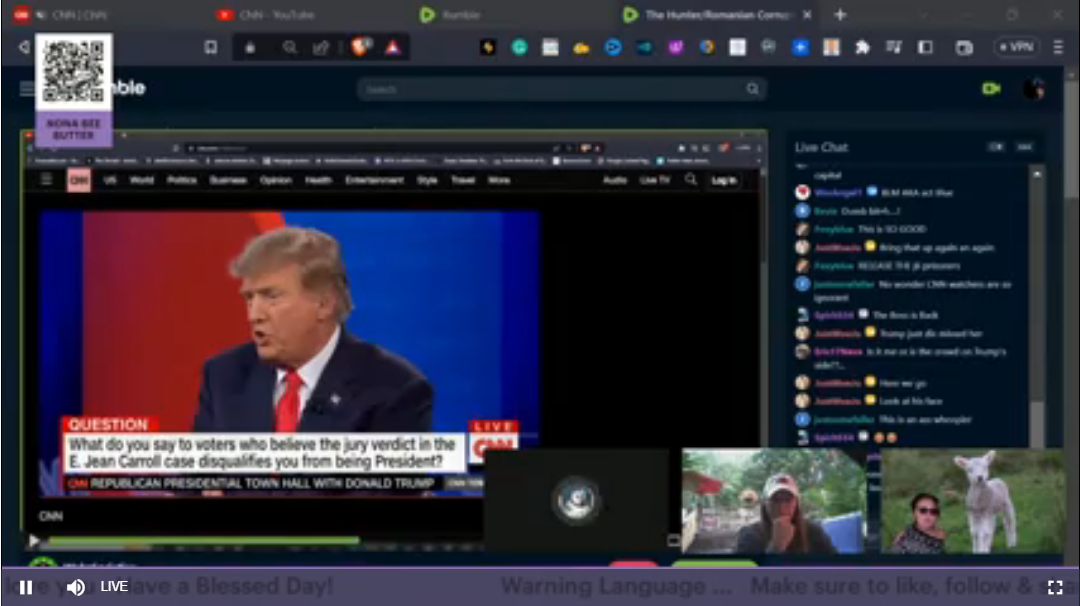Click the Rumble search field
The width and height of the screenshot is (1080, 606).
point(561,89)
